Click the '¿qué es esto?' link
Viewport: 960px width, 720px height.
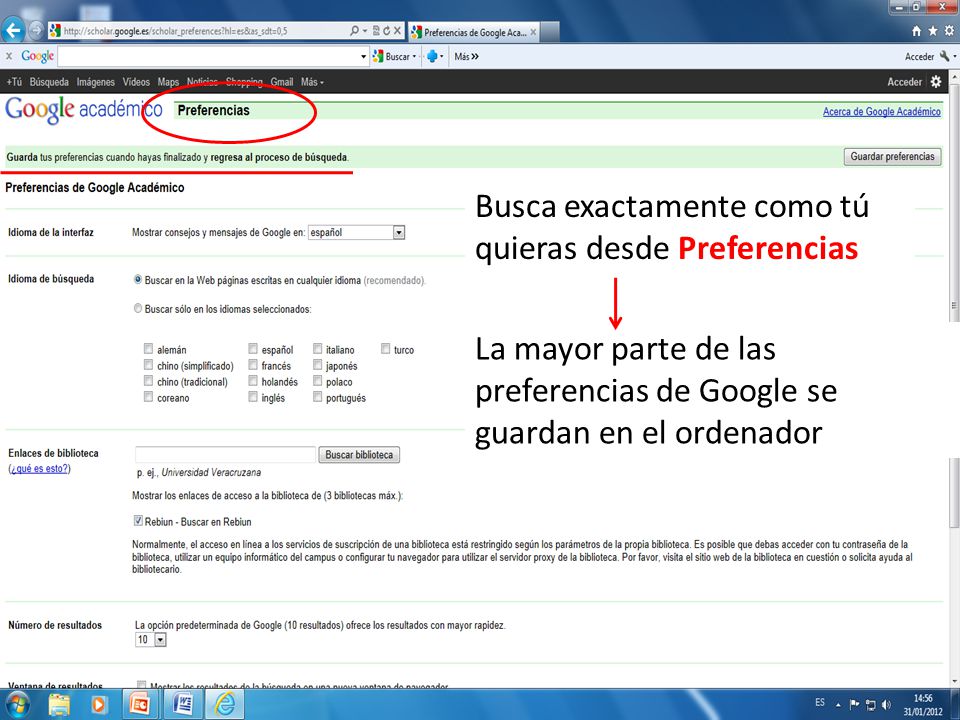(39, 469)
